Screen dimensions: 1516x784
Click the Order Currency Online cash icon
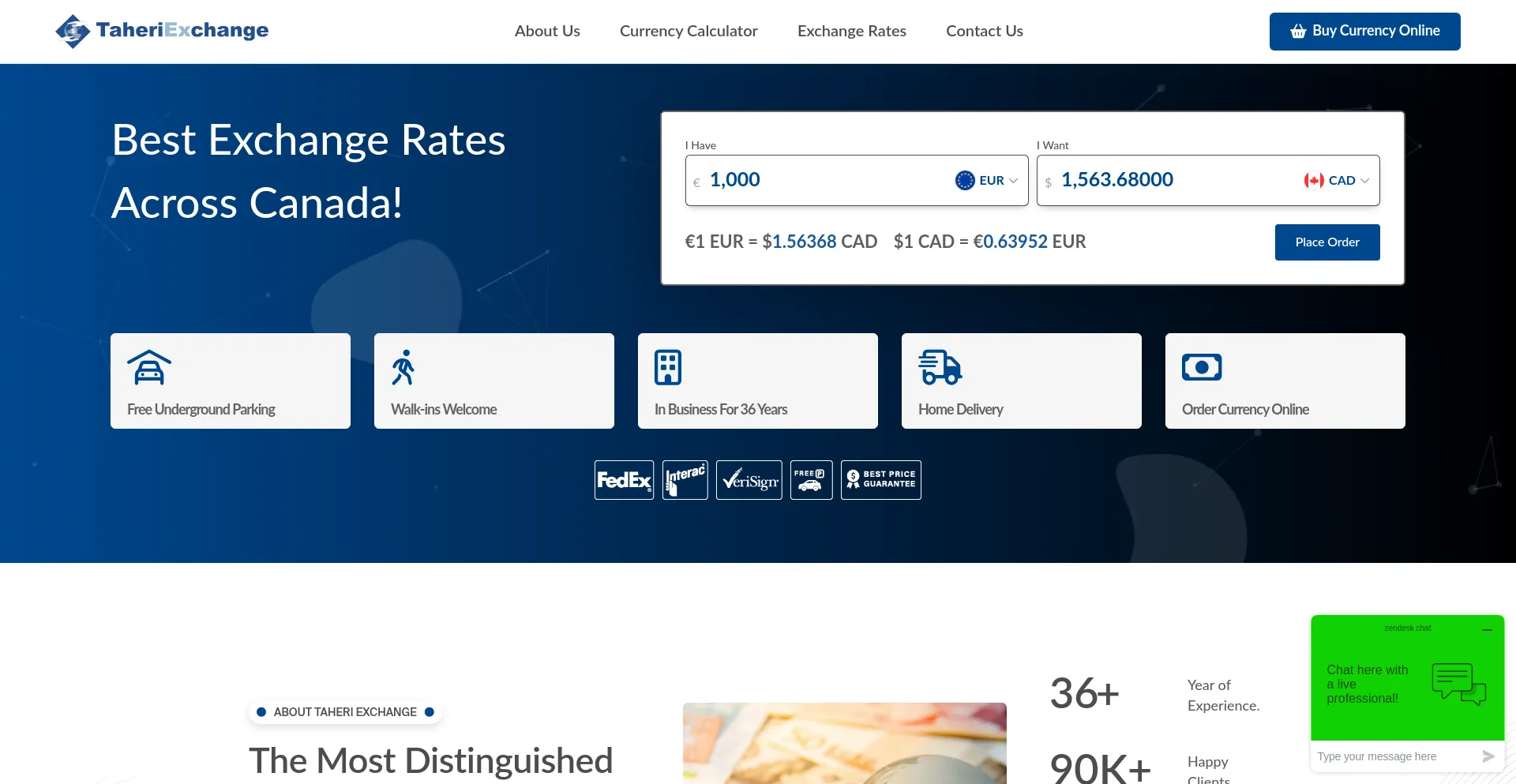[x=1202, y=366]
